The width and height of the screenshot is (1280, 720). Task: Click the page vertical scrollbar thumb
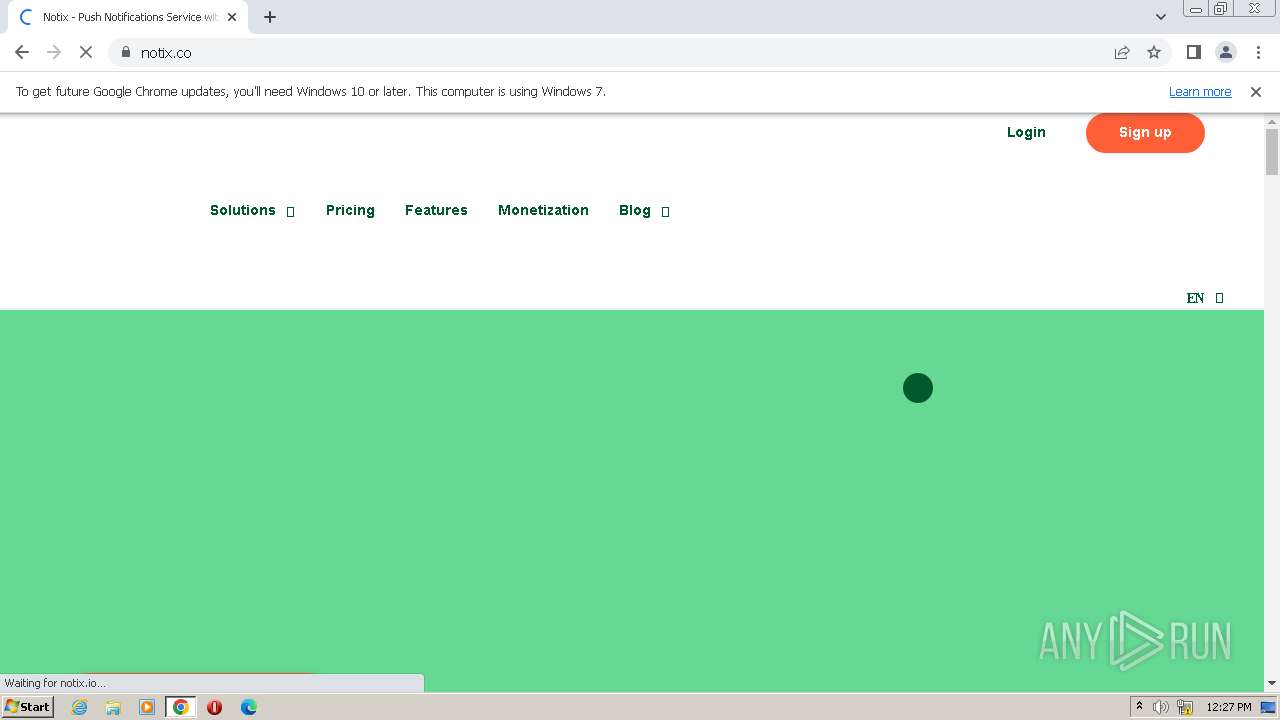click(x=1272, y=152)
